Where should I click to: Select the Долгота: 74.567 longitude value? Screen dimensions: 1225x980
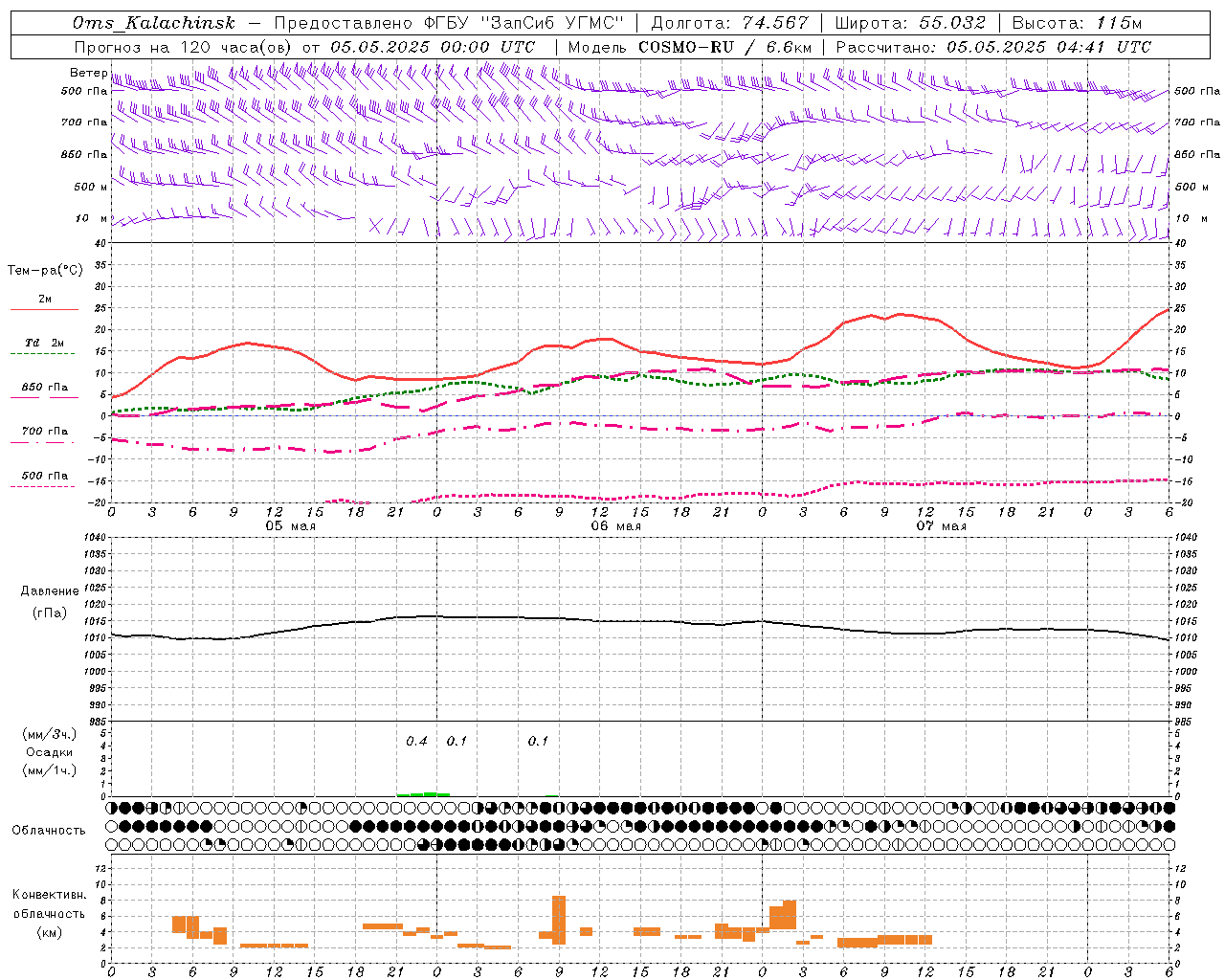730,23
